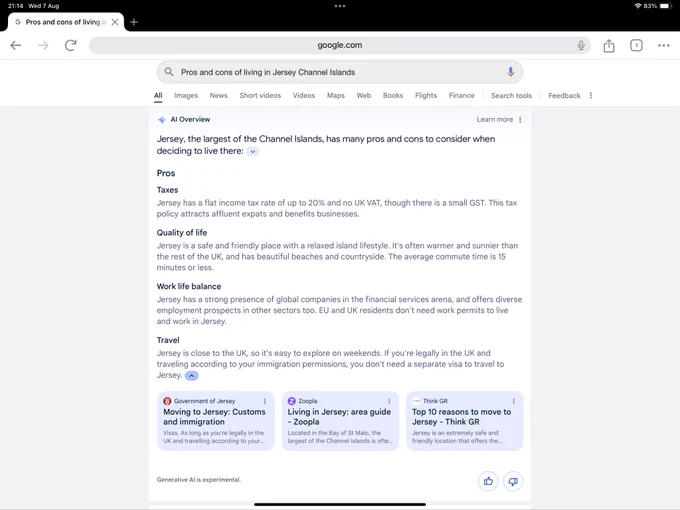Open AI Overview options menu beside Learn more

point(520,120)
